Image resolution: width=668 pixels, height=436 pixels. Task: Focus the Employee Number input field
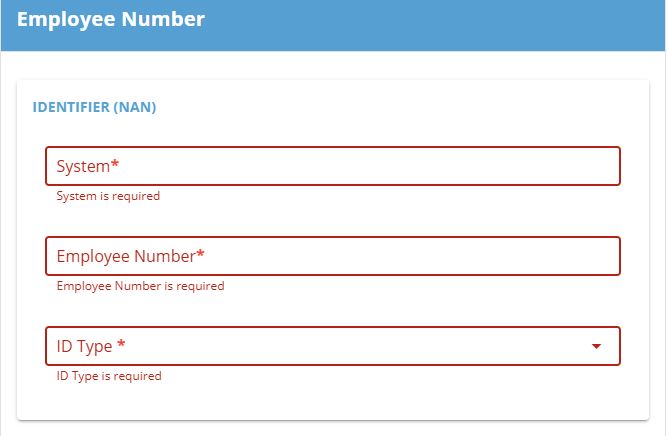click(333, 256)
